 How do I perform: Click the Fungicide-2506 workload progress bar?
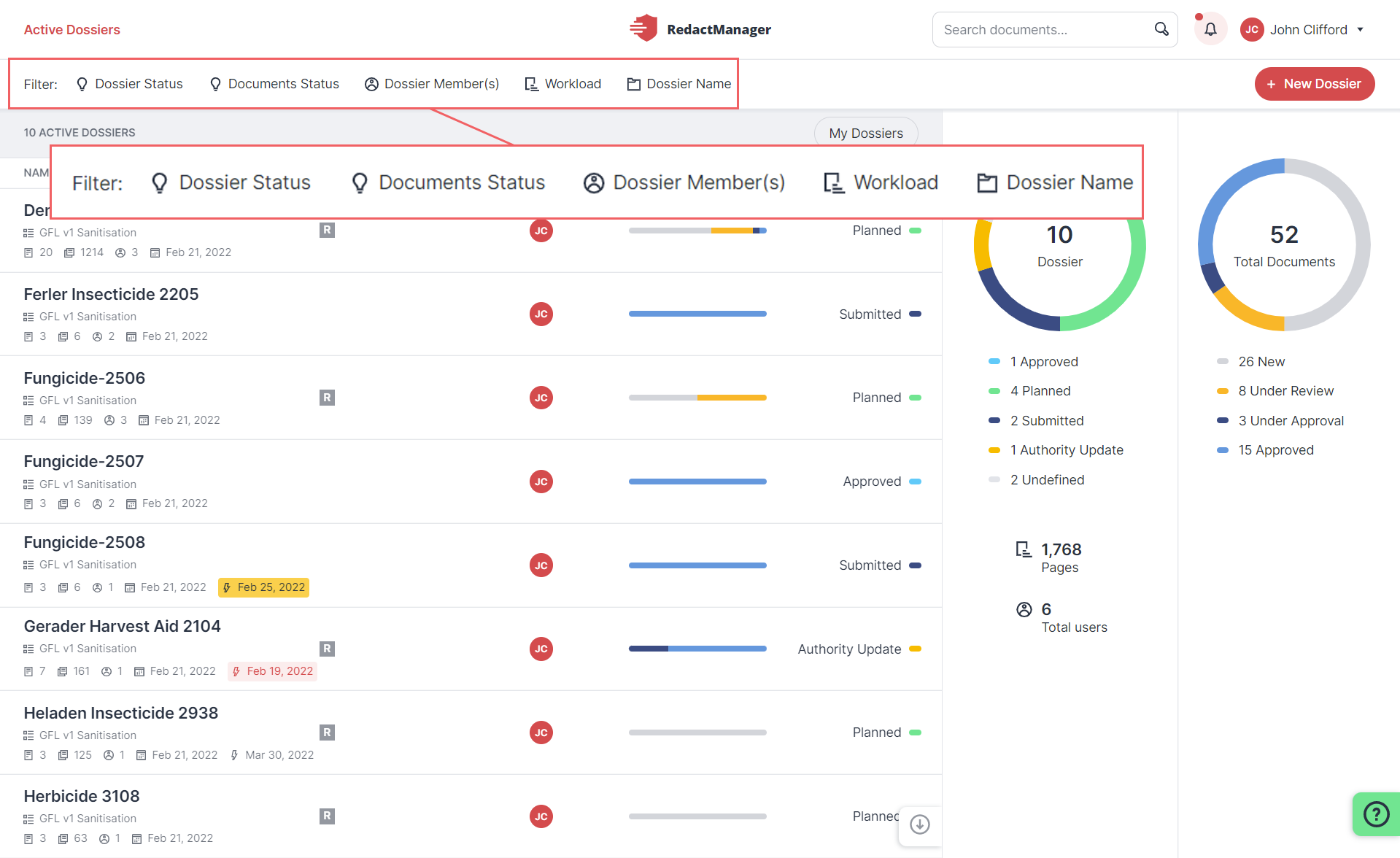tap(697, 398)
